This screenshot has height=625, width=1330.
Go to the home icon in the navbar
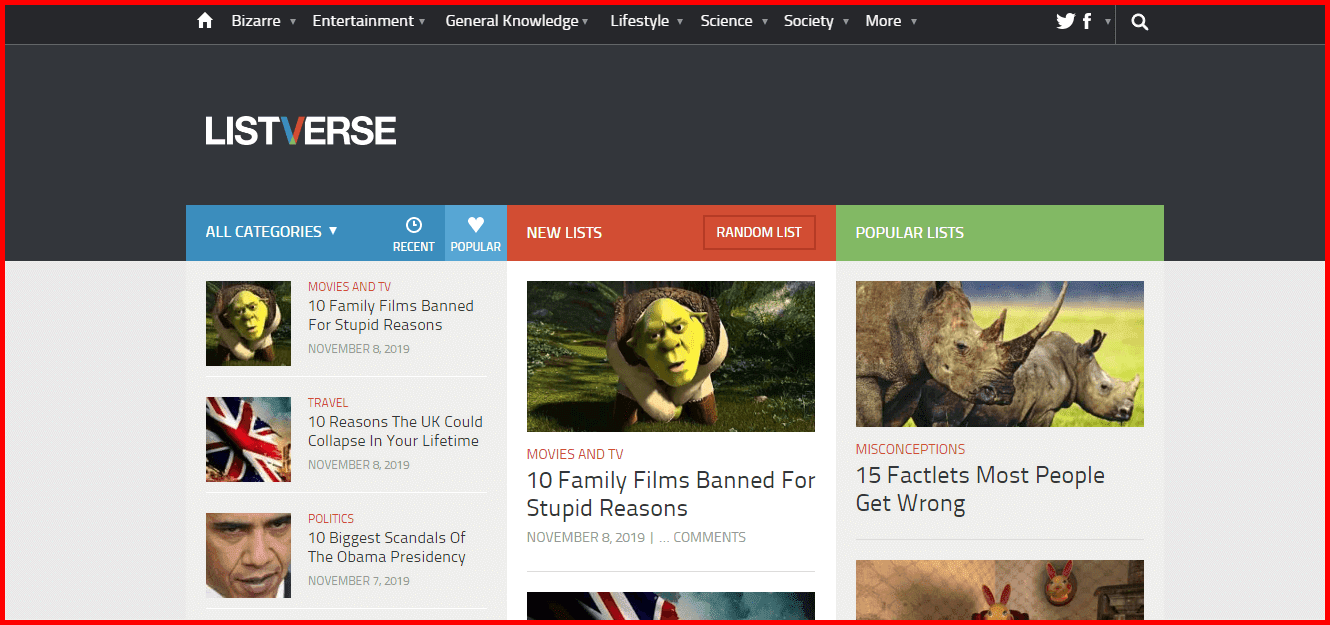tap(205, 21)
